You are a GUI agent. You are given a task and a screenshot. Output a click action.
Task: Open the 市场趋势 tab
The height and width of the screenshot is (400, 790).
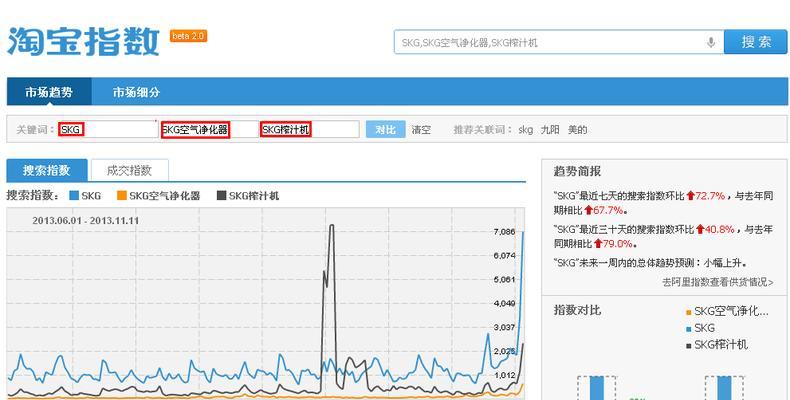(x=49, y=92)
